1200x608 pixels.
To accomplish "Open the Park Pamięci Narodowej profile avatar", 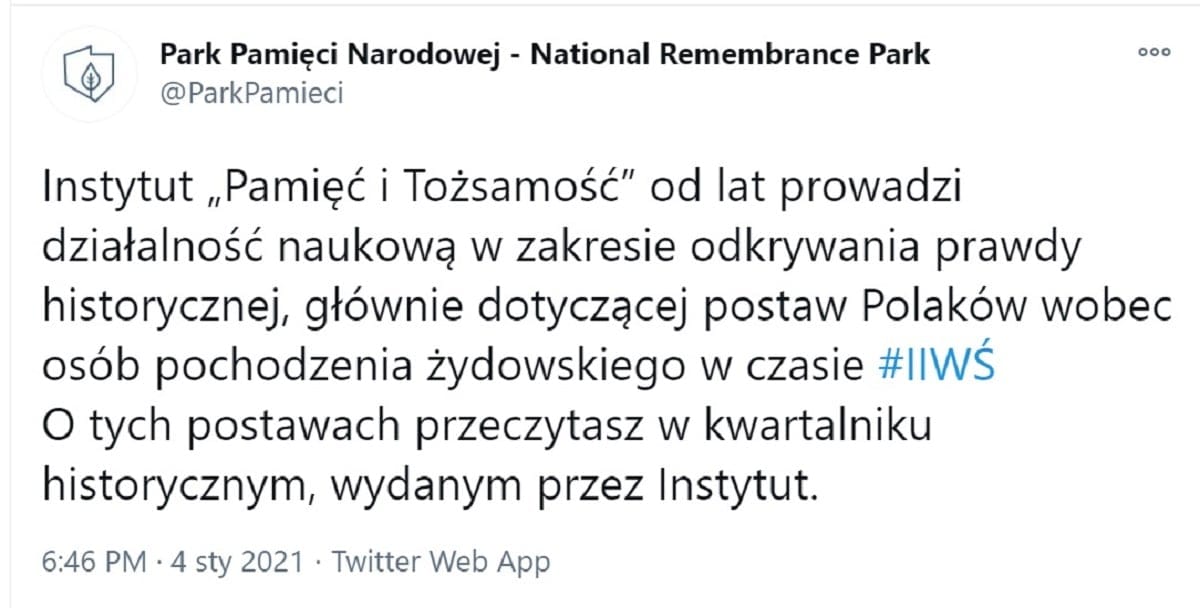I will click(91, 73).
